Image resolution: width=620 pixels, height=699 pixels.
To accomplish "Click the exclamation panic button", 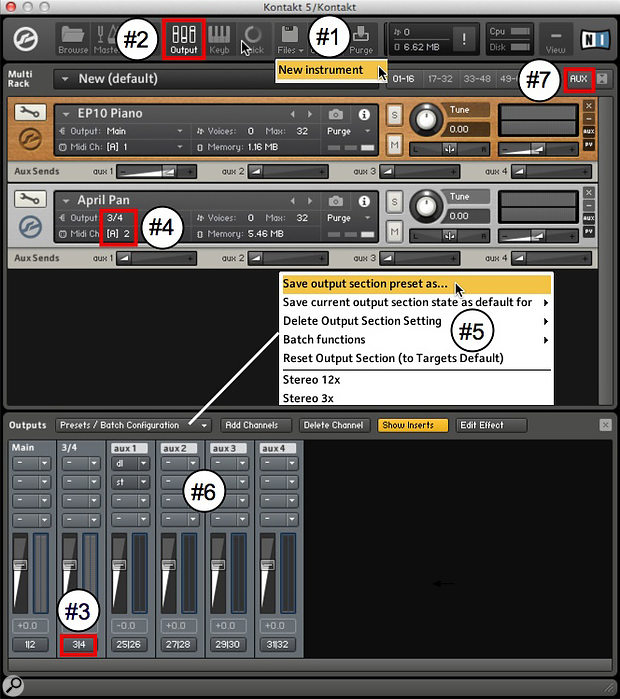I will click(464, 39).
